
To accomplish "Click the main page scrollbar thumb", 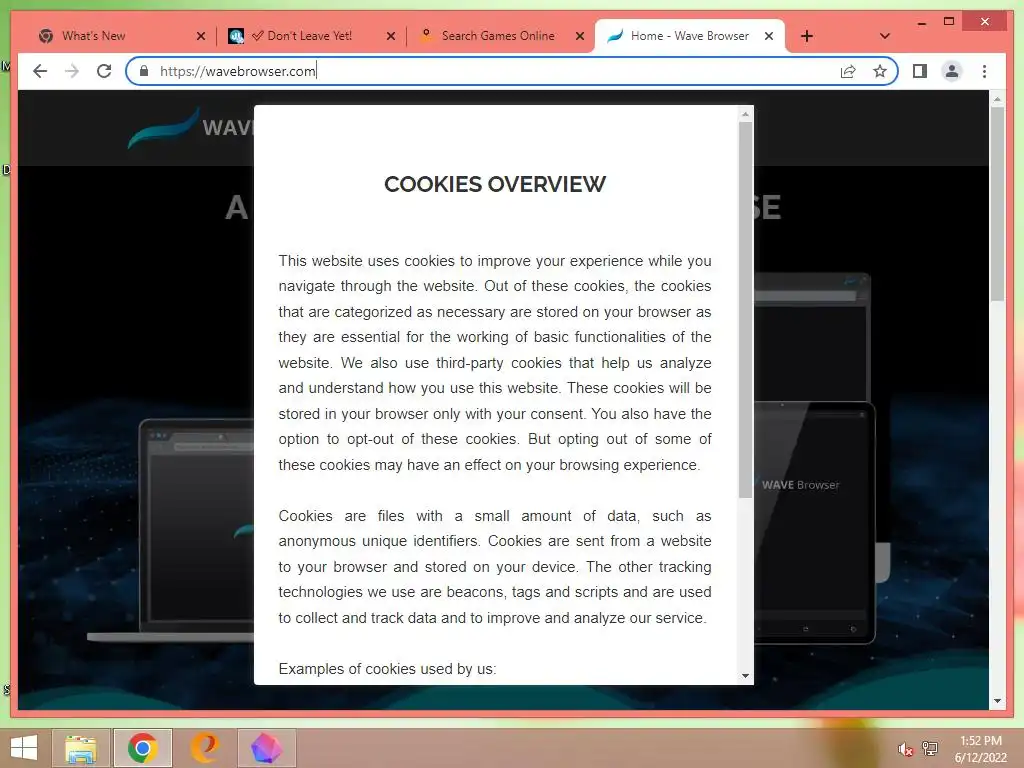I will (x=997, y=204).
